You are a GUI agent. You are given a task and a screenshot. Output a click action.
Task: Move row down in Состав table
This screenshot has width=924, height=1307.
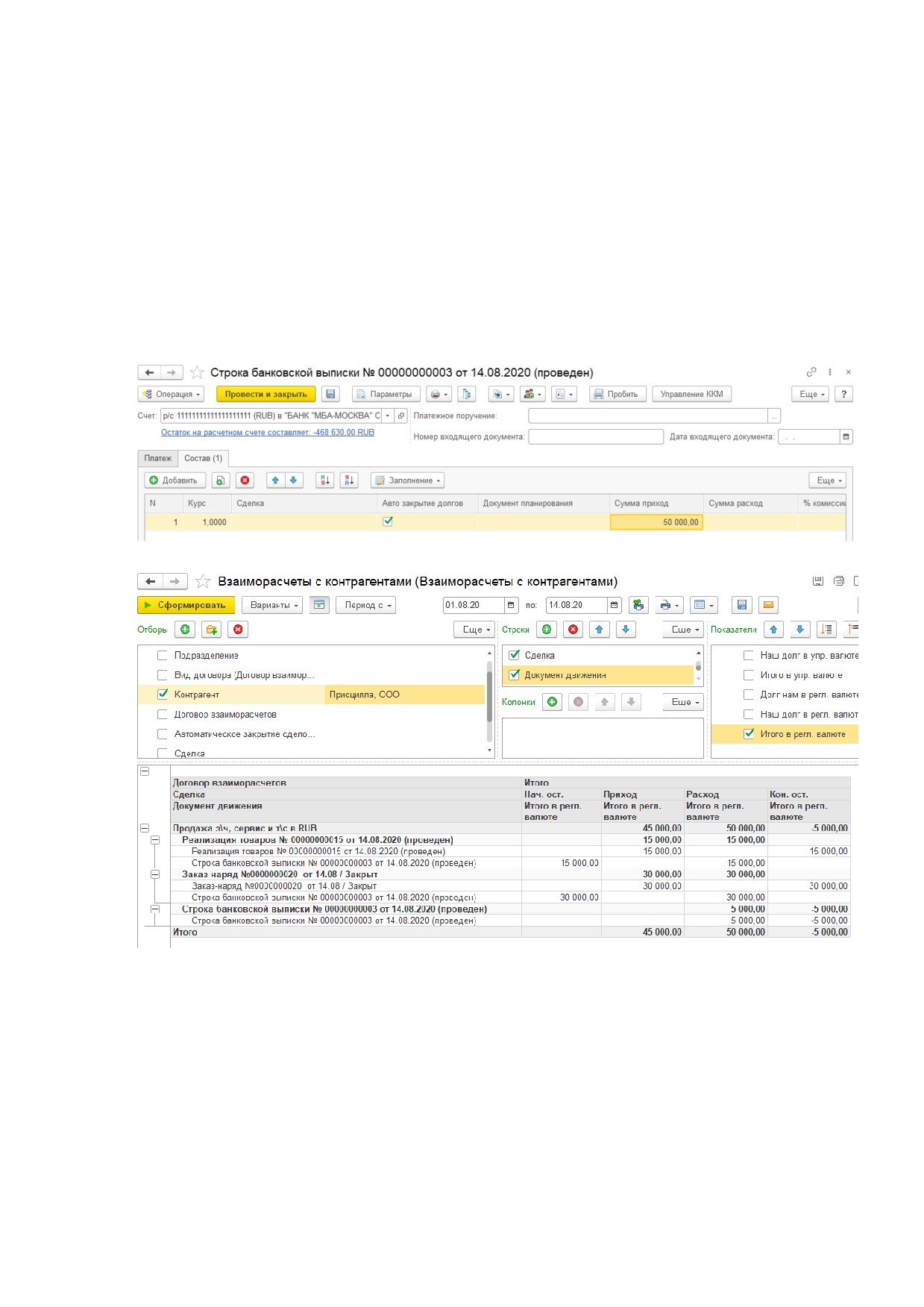coord(294,480)
